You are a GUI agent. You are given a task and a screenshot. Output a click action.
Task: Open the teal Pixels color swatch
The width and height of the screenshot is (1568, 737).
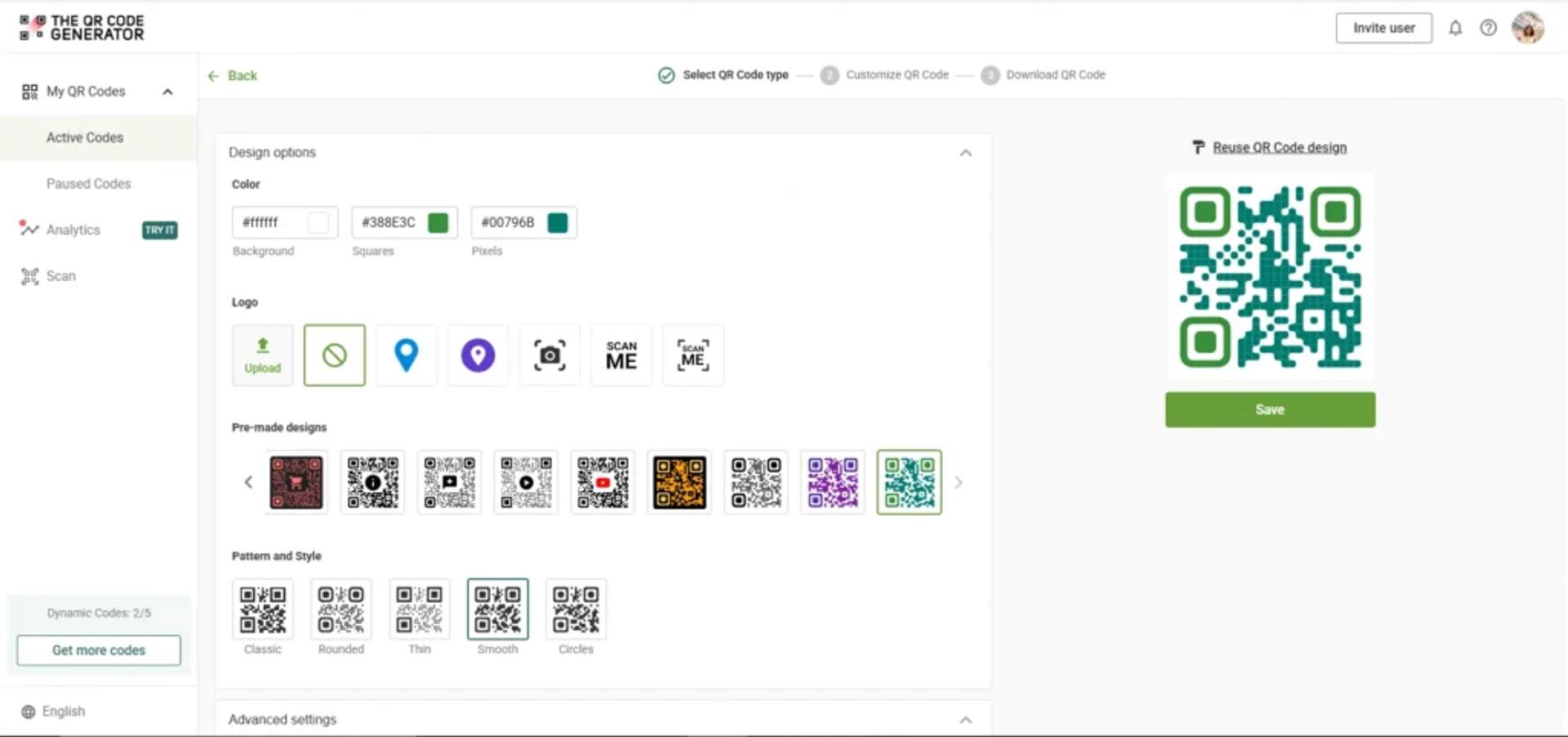[558, 222]
